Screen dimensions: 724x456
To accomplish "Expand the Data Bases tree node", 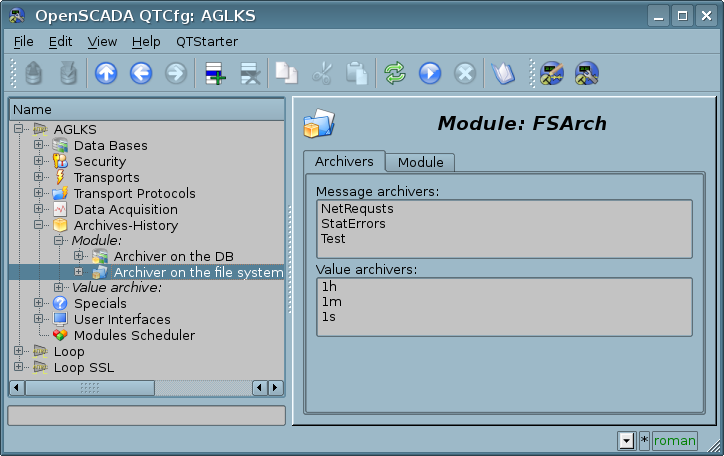I will 38,145.
